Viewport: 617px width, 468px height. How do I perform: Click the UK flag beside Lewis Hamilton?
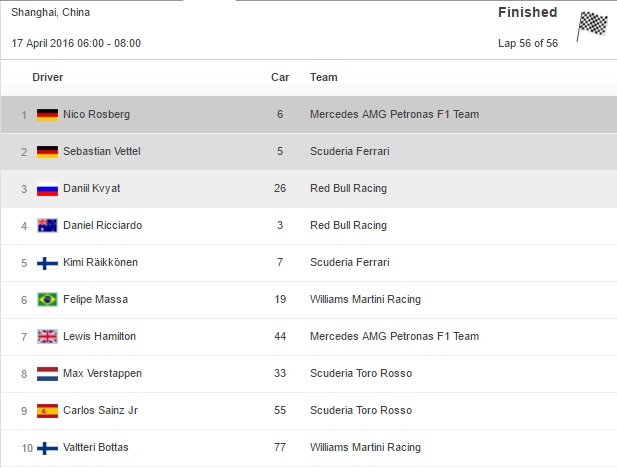pyautogui.click(x=47, y=337)
